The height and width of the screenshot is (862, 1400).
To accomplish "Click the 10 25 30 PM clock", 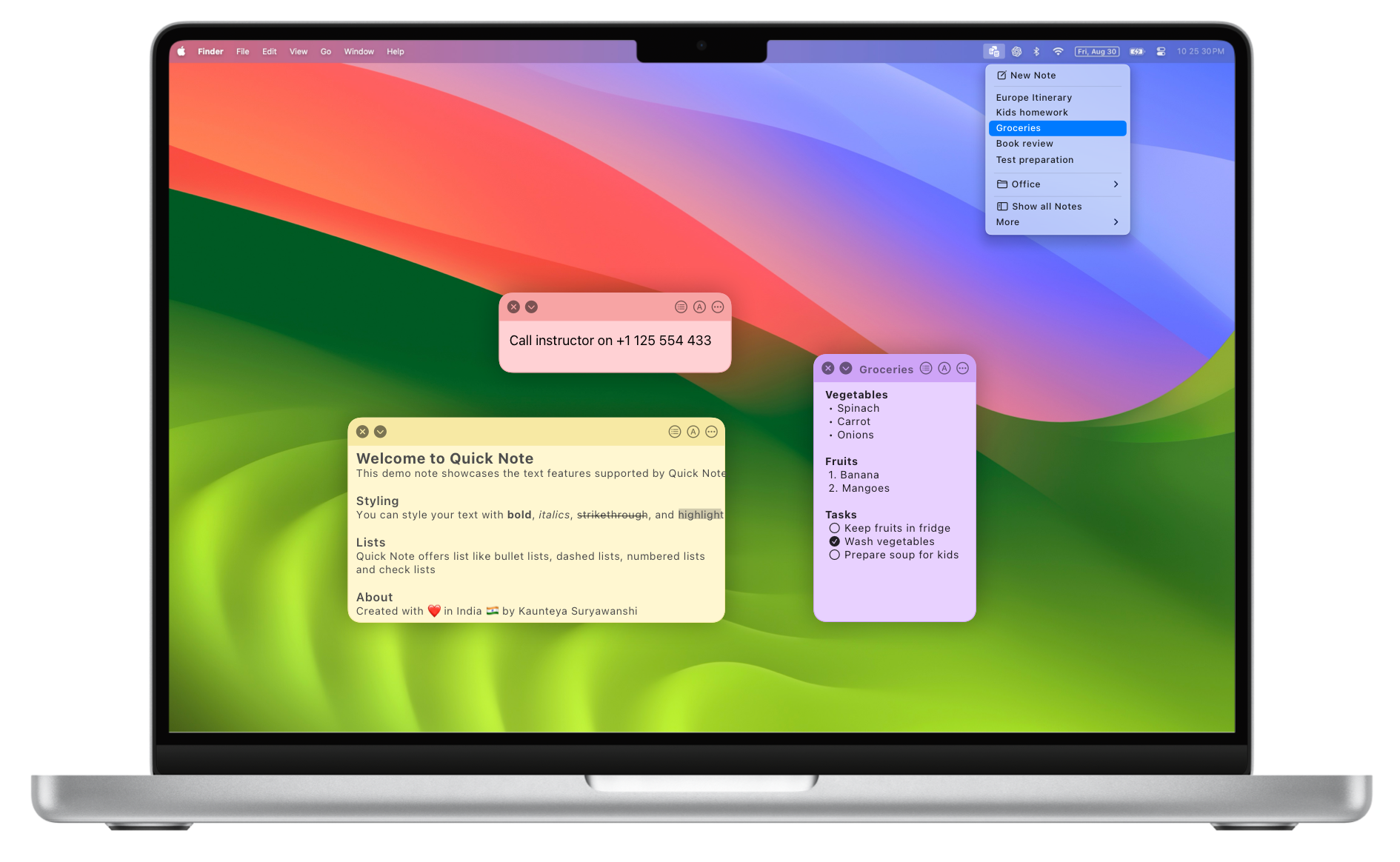I will [x=1200, y=52].
